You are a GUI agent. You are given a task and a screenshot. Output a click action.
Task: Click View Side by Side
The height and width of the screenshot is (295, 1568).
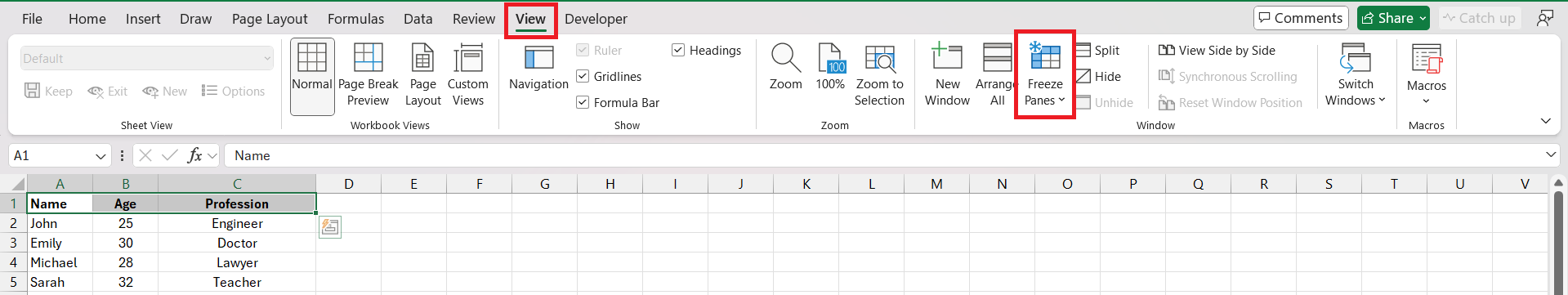pos(1217,51)
